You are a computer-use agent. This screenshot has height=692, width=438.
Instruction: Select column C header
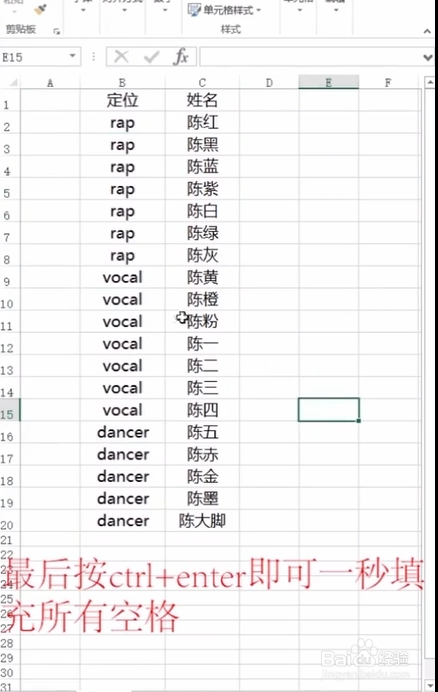[202, 83]
